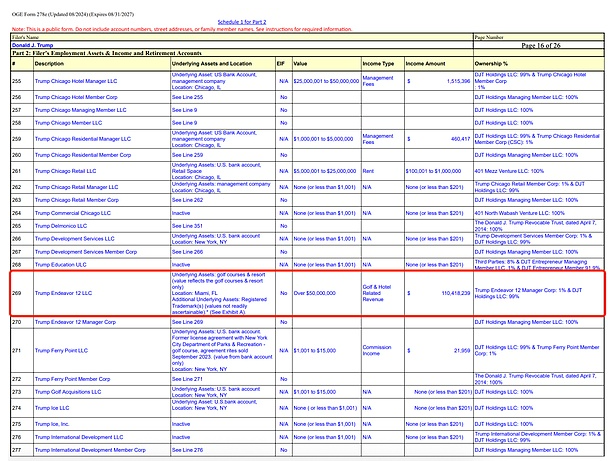Click the "Income Amount" column header

coord(425,63)
